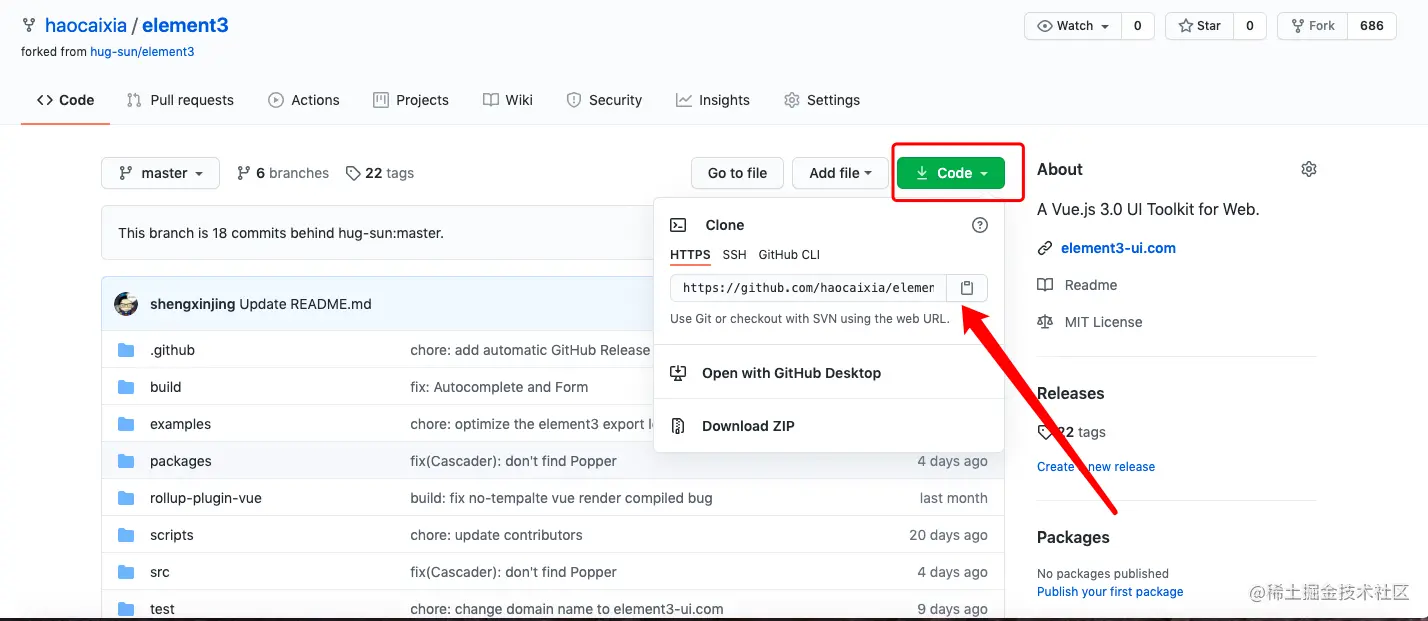
Task: Open the test folder name
Action: pyautogui.click(x=162, y=609)
